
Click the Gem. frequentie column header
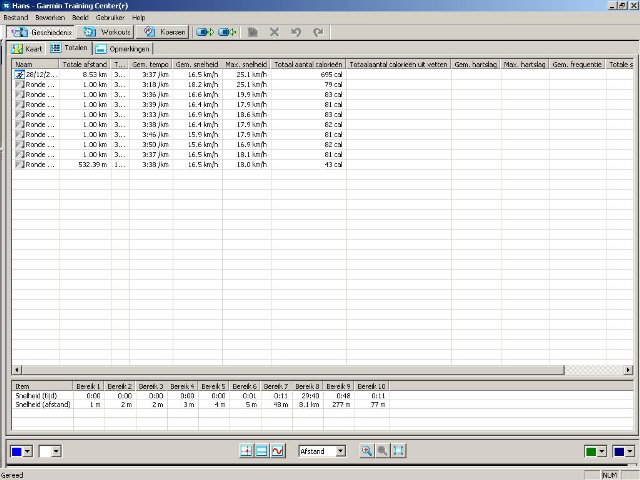tap(578, 64)
